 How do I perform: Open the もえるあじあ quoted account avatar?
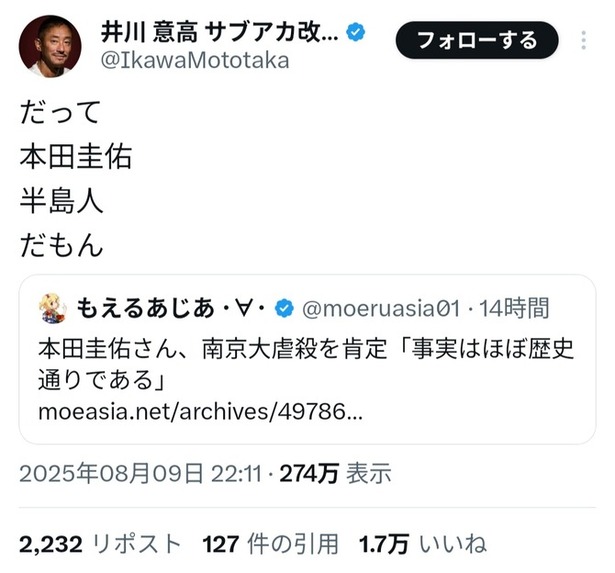coord(53,308)
